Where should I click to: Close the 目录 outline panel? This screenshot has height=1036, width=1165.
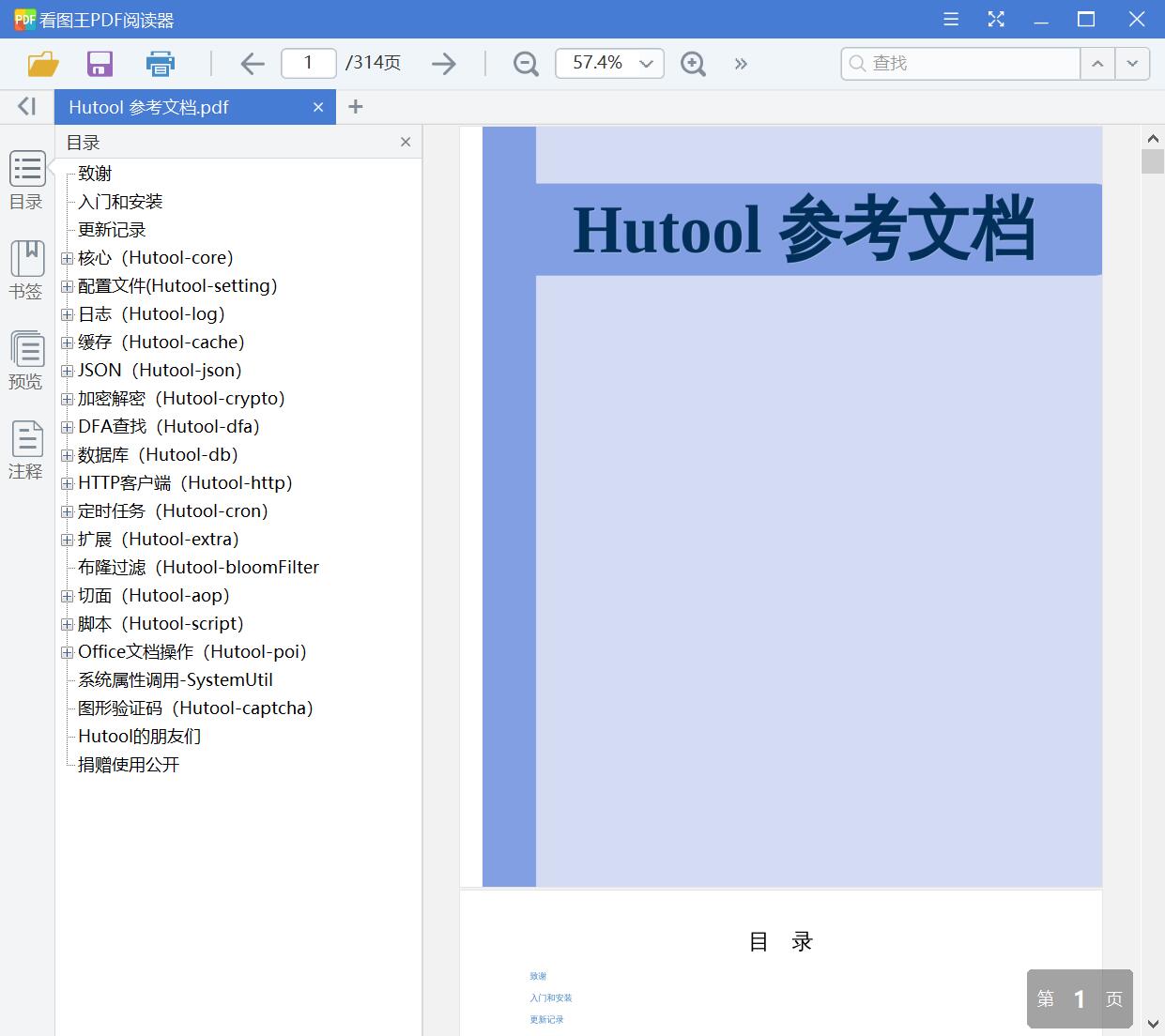coord(406,142)
